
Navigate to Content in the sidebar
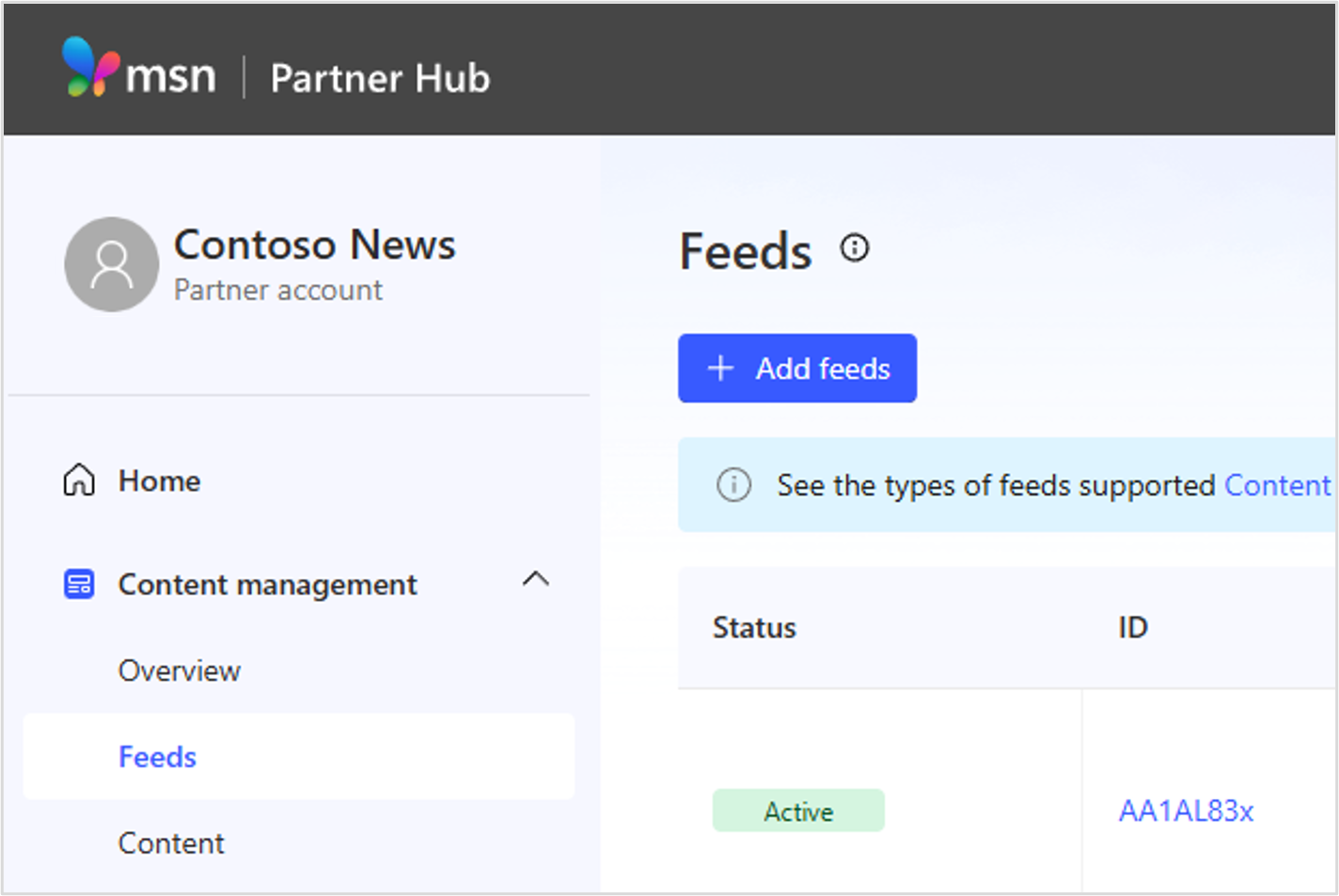click(171, 843)
